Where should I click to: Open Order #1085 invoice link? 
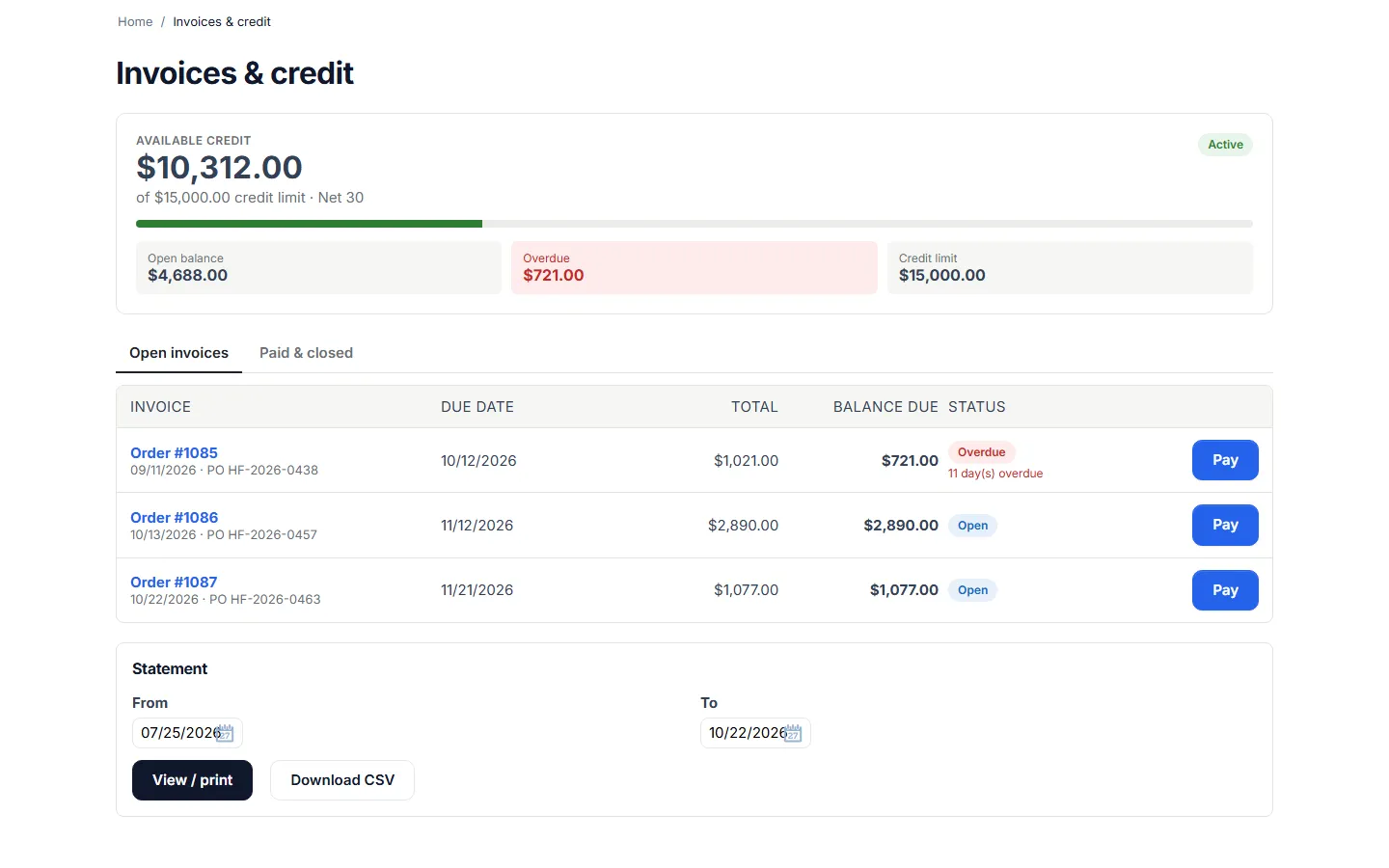[174, 452]
